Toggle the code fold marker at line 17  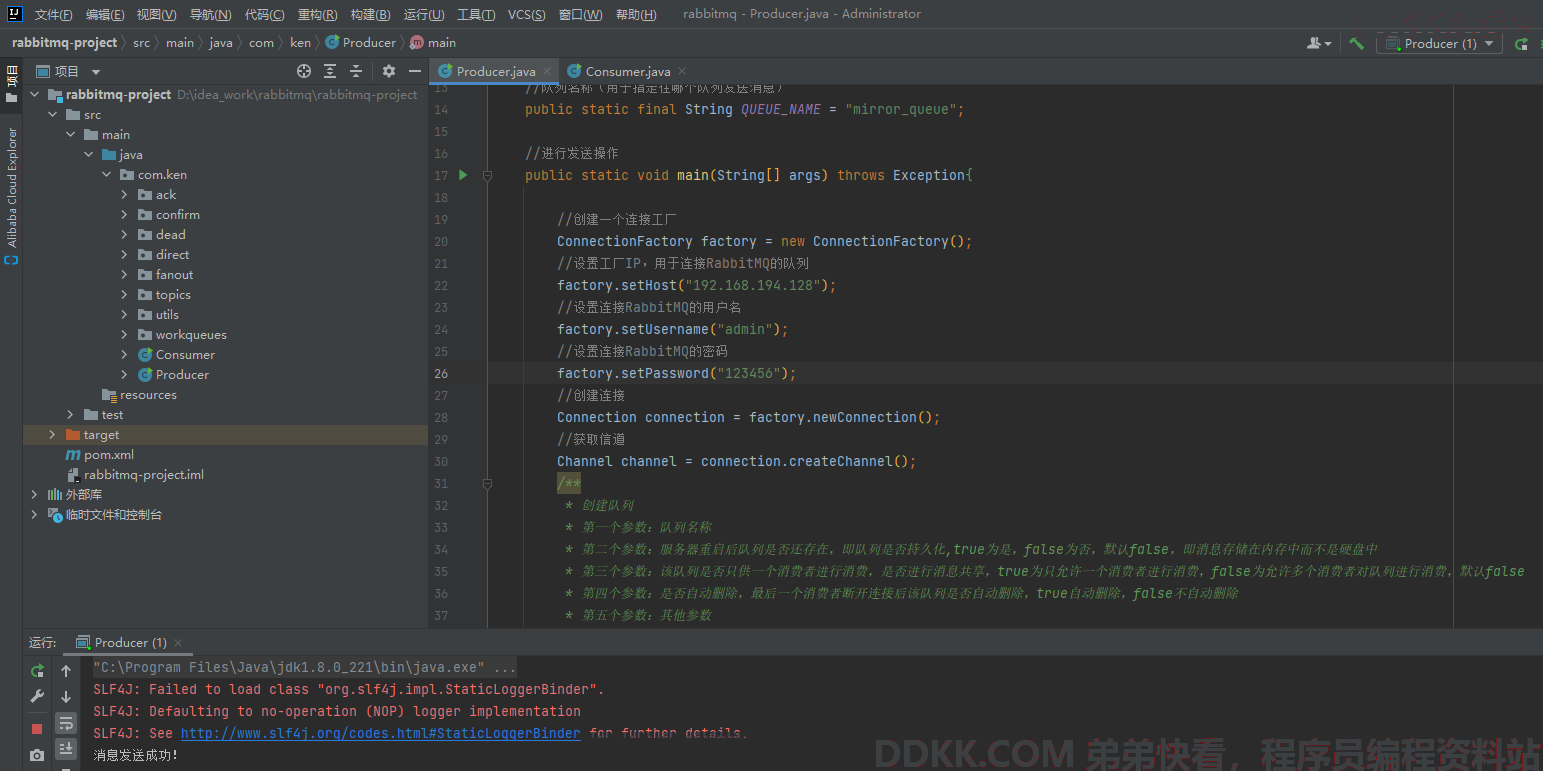click(x=487, y=175)
